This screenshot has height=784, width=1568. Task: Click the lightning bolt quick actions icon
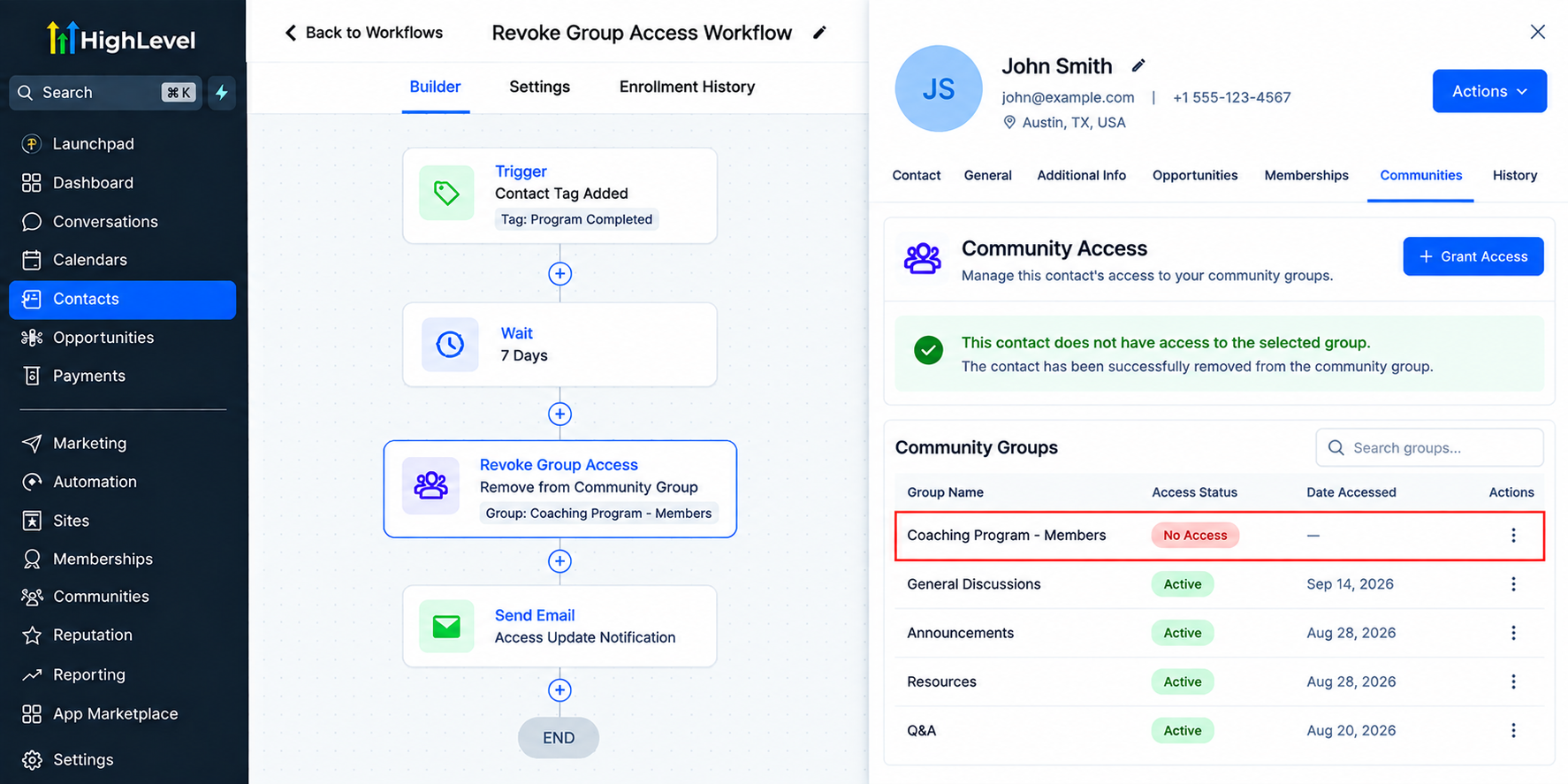click(x=221, y=93)
